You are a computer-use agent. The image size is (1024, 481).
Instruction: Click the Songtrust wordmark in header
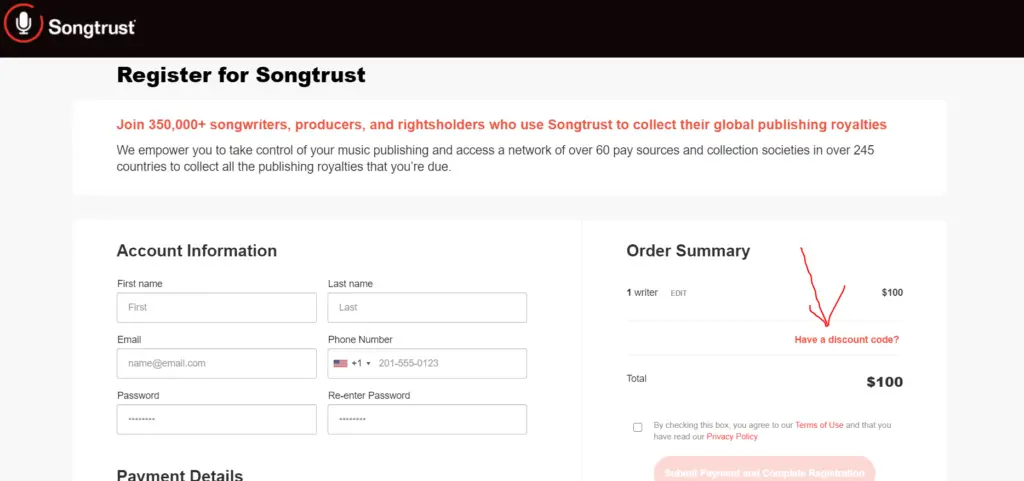(x=91, y=28)
